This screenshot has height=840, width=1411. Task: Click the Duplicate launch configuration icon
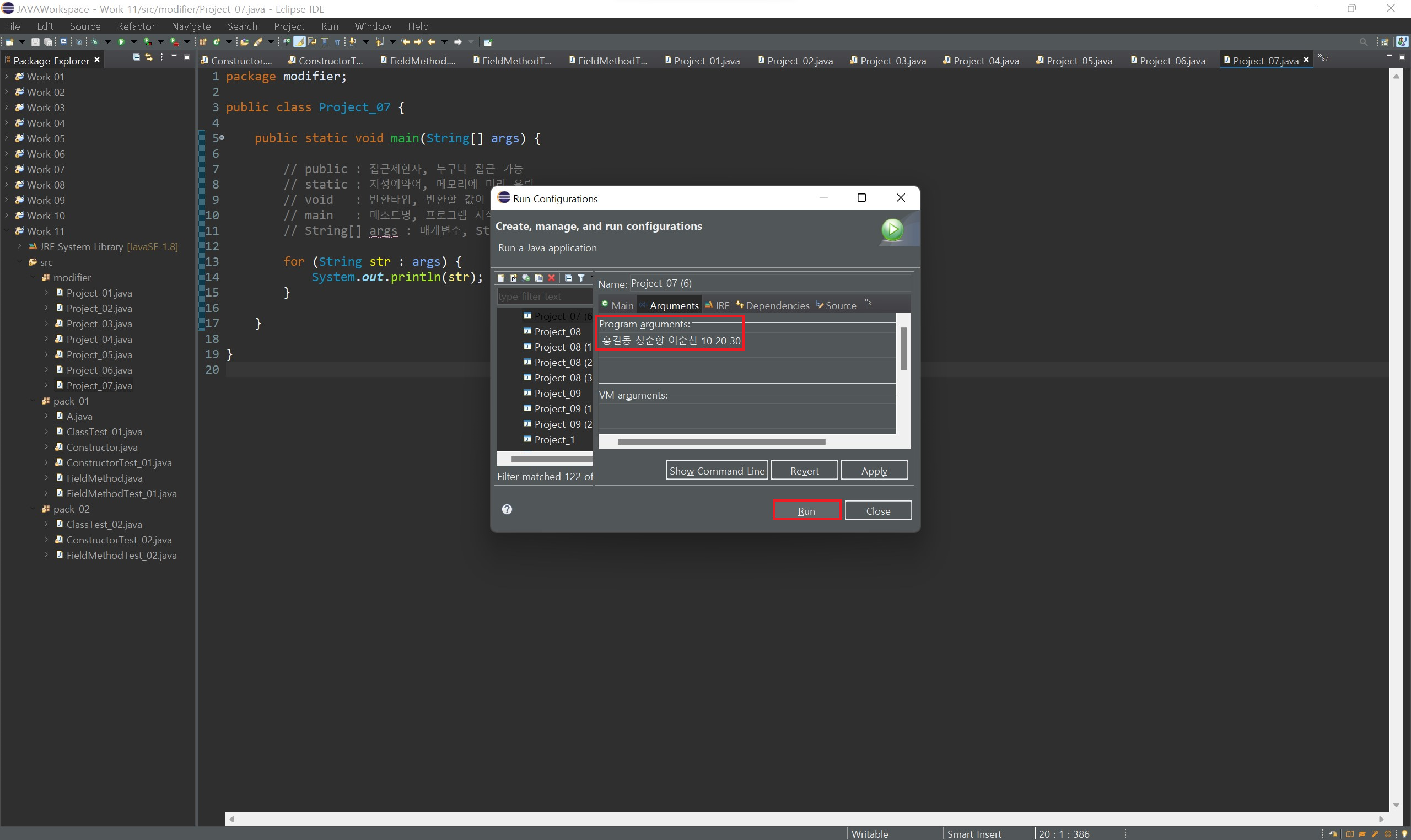538,278
